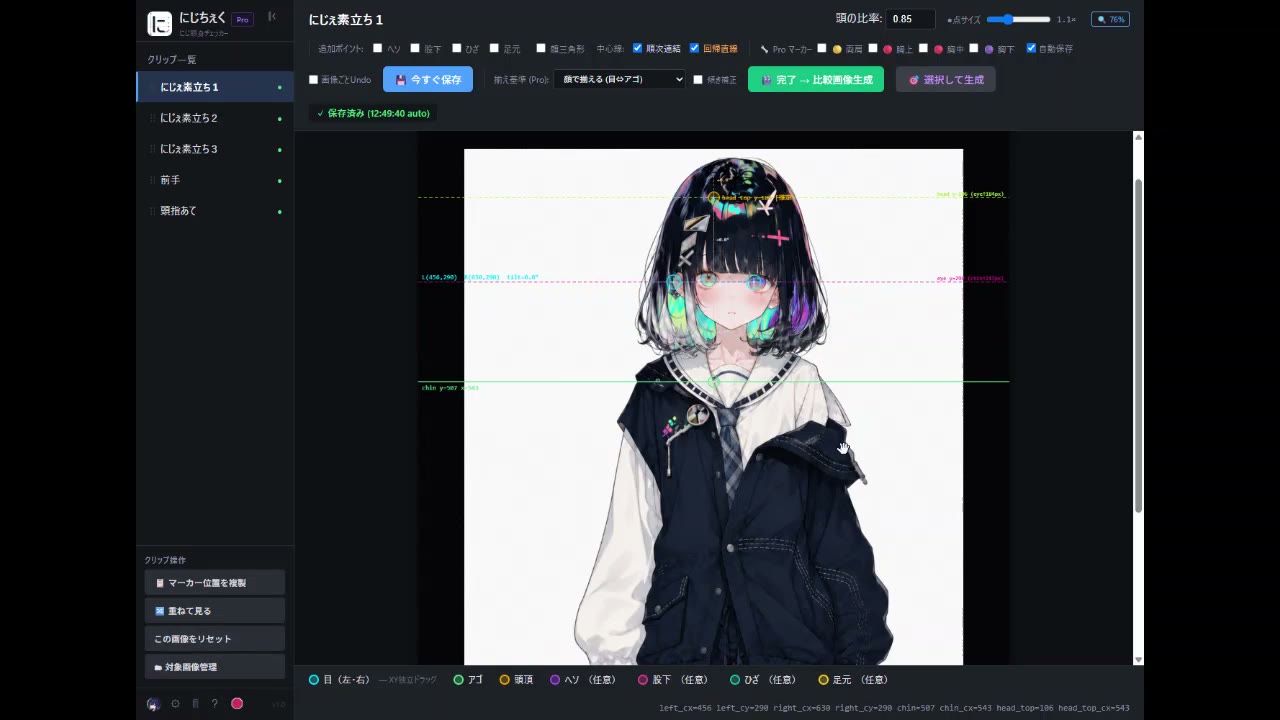Image resolution: width=1280 pixels, height=720 pixels.
Task: Select the 前手 clip
Action: point(215,180)
